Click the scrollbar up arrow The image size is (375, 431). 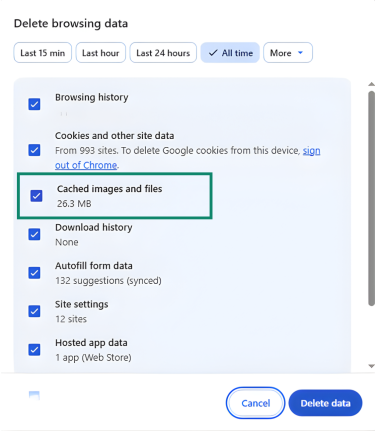click(371, 84)
